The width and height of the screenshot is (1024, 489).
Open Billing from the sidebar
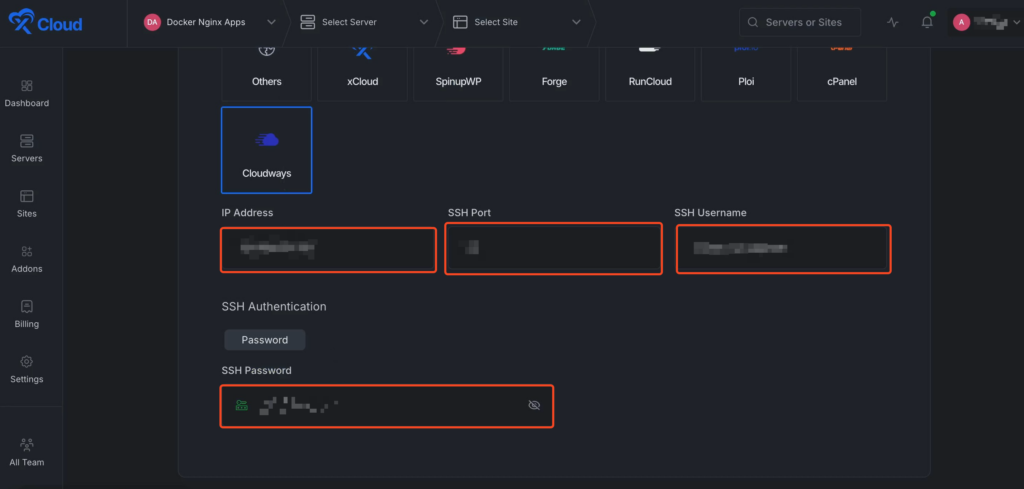tap(27, 314)
